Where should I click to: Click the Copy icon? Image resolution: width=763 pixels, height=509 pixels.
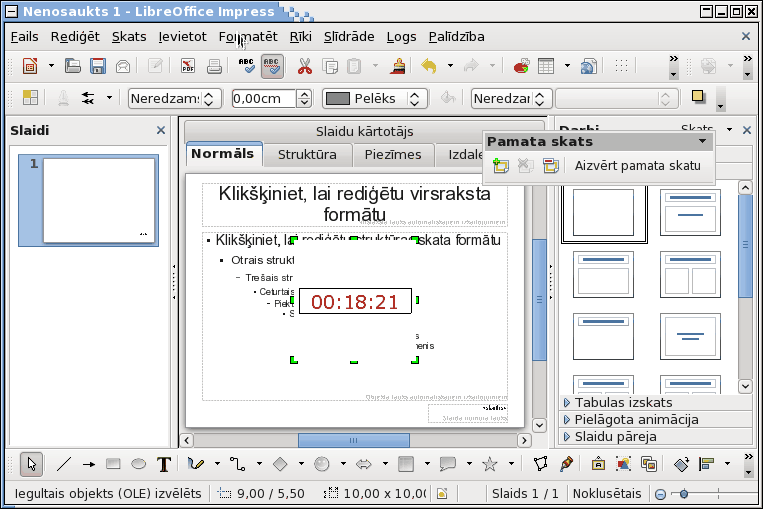point(330,66)
